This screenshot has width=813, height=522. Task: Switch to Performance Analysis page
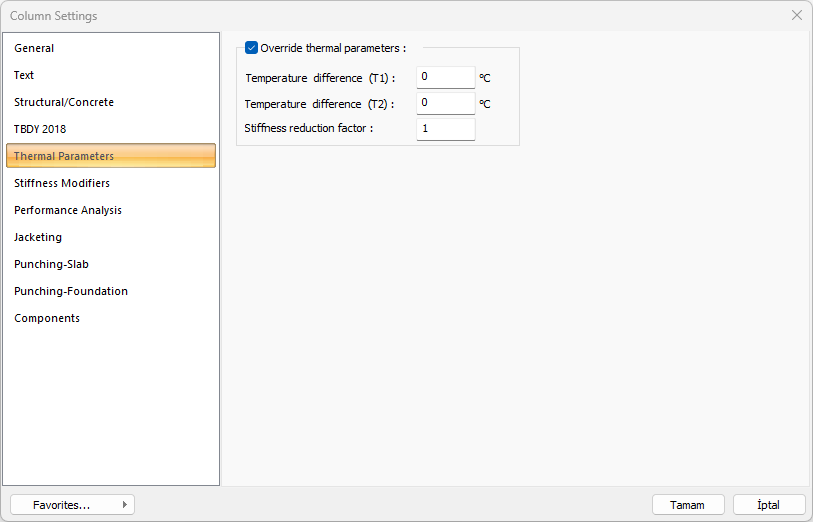point(68,210)
